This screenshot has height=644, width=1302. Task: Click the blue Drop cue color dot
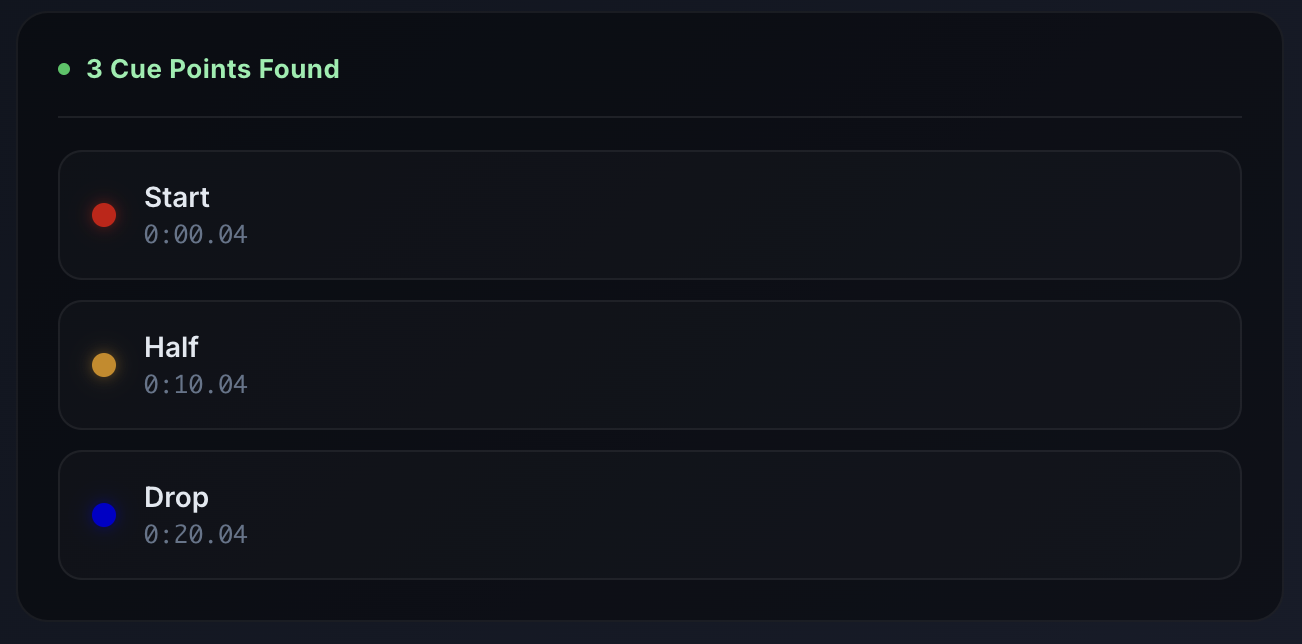104,515
